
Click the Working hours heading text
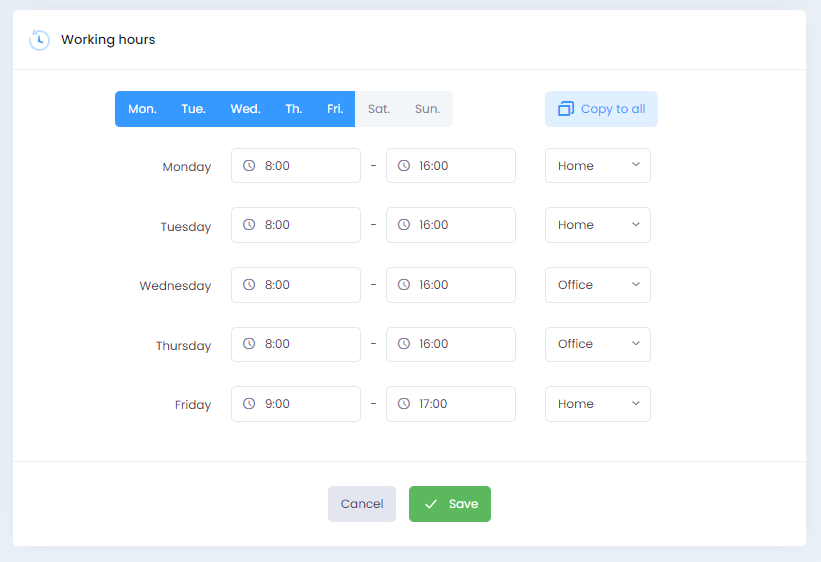(108, 40)
